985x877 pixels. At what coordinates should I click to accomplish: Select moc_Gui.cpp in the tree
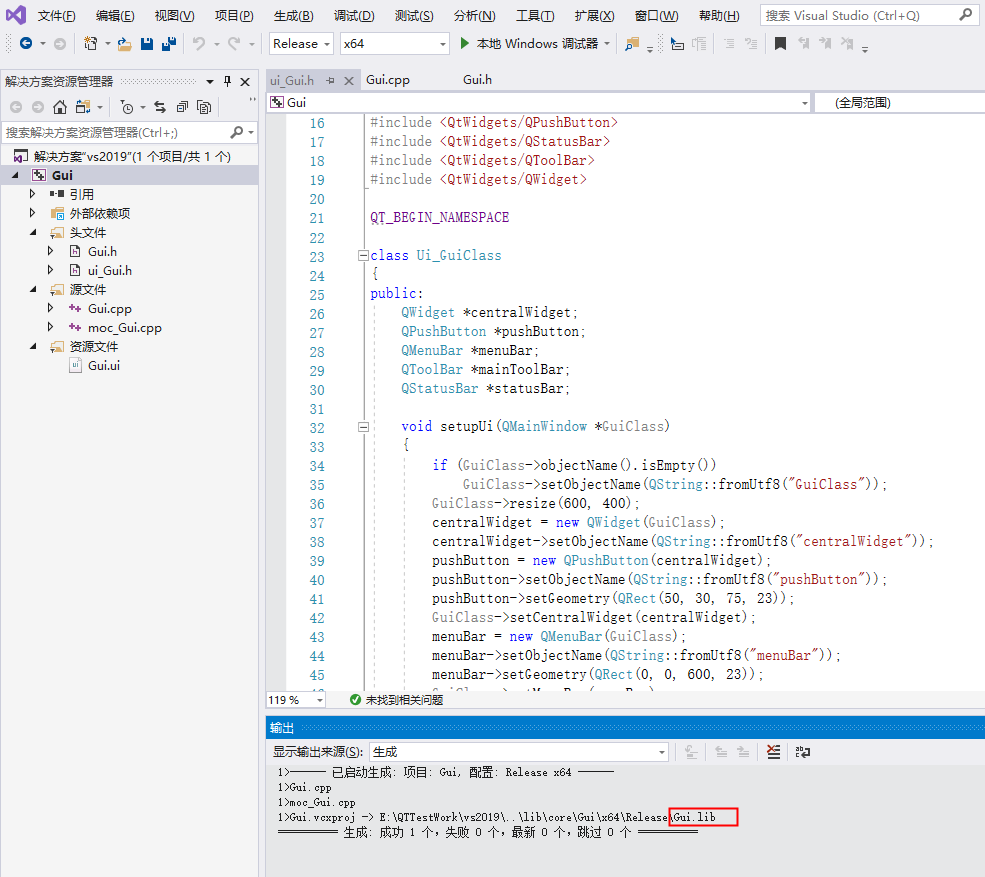coord(124,328)
